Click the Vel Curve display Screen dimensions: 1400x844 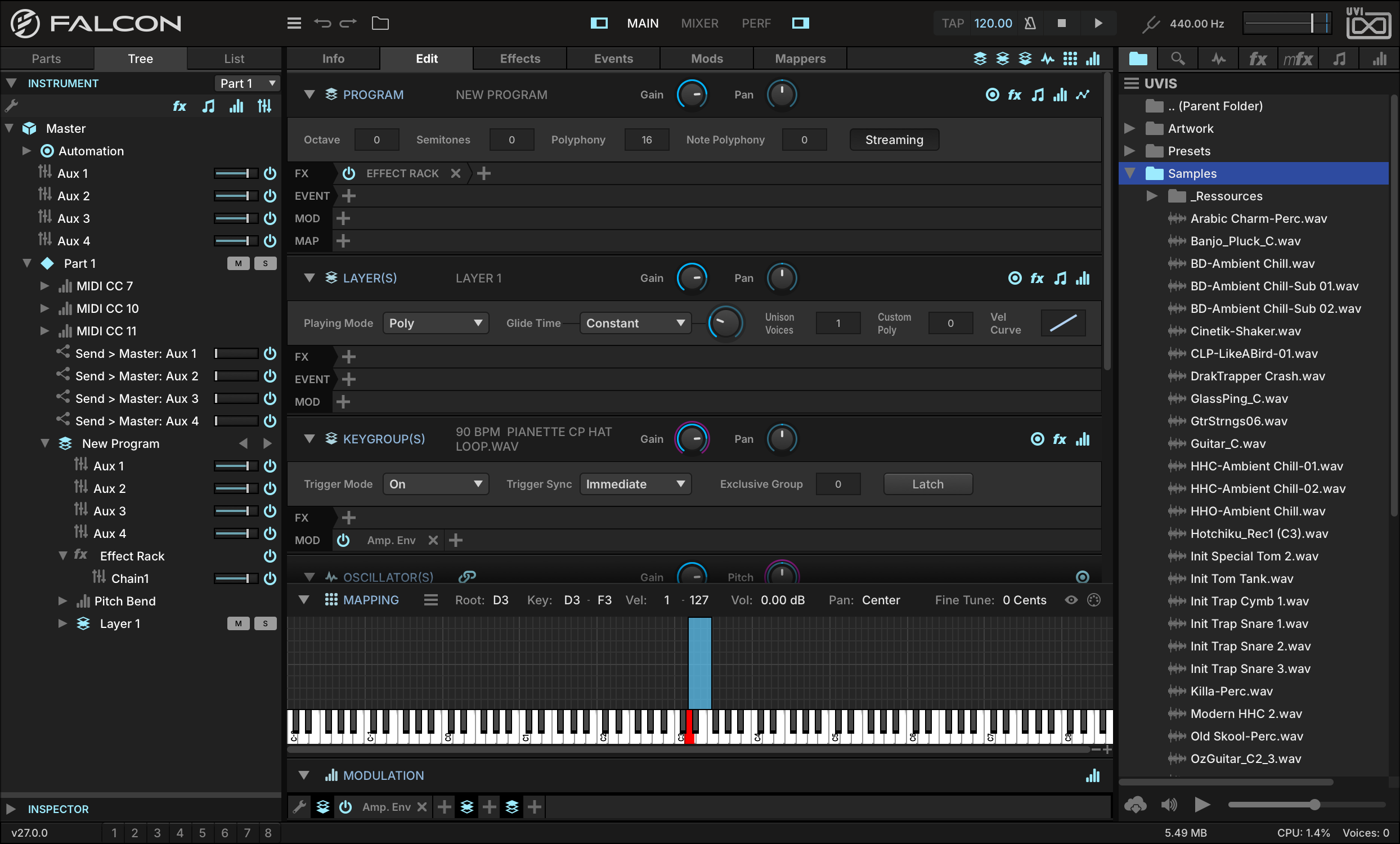[1062, 323]
